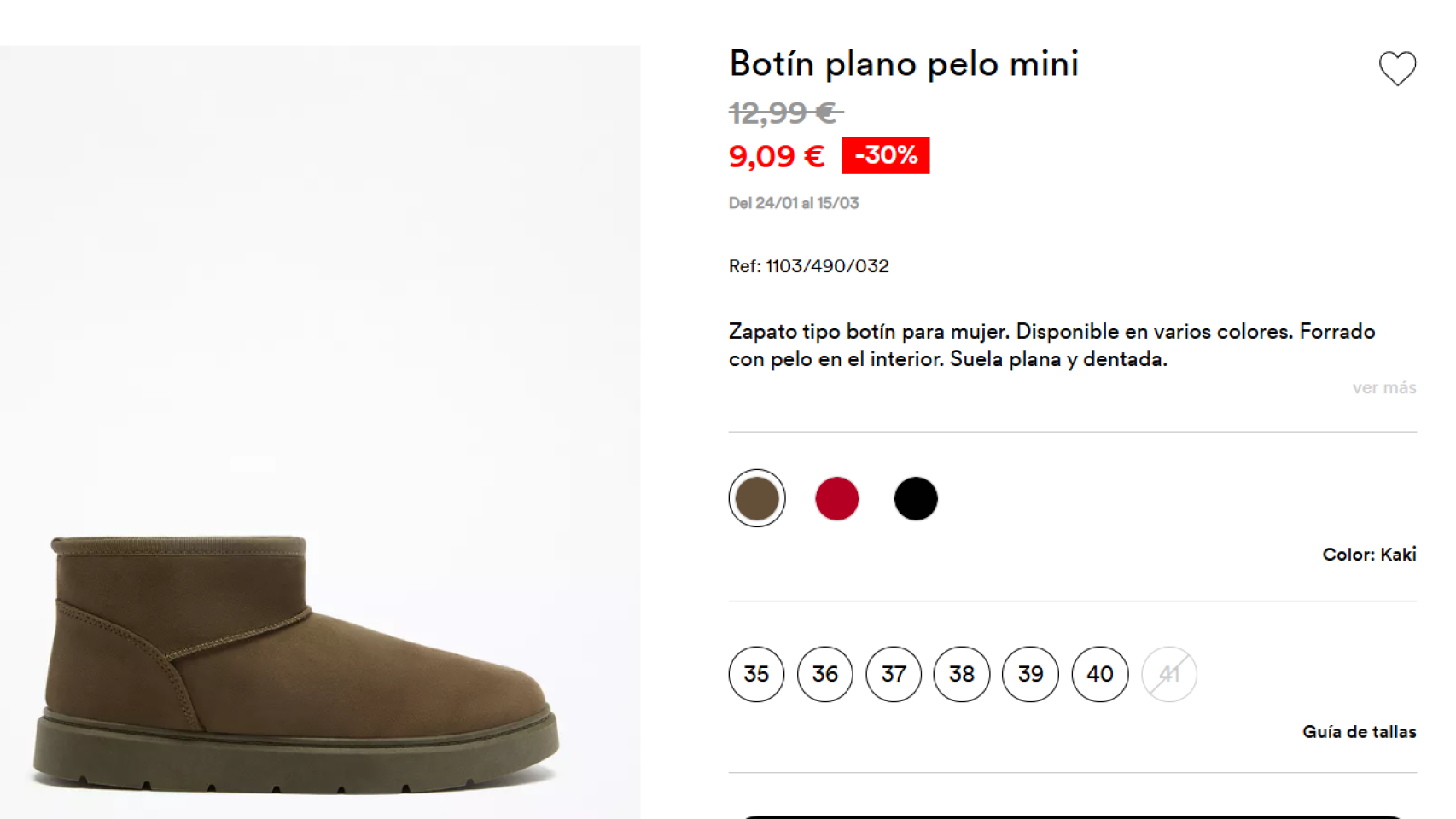Select size 37
This screenshot has height=819, width=1456.
point(893,674)
